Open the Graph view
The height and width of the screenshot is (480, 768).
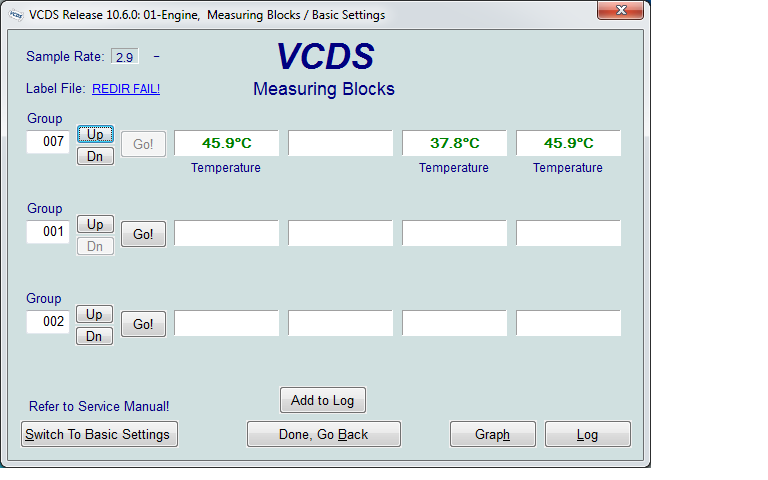[x=493, y=434]
